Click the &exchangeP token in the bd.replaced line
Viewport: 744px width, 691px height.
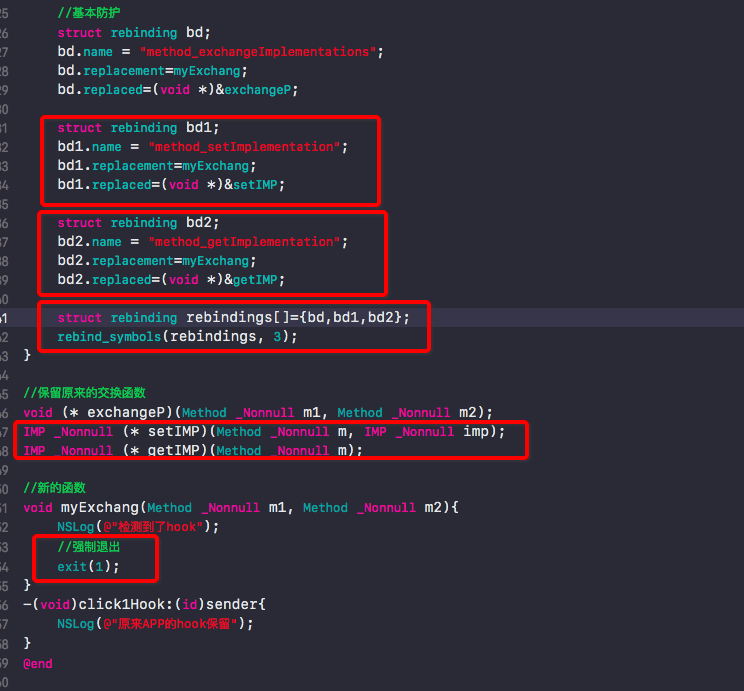point(253,90)
